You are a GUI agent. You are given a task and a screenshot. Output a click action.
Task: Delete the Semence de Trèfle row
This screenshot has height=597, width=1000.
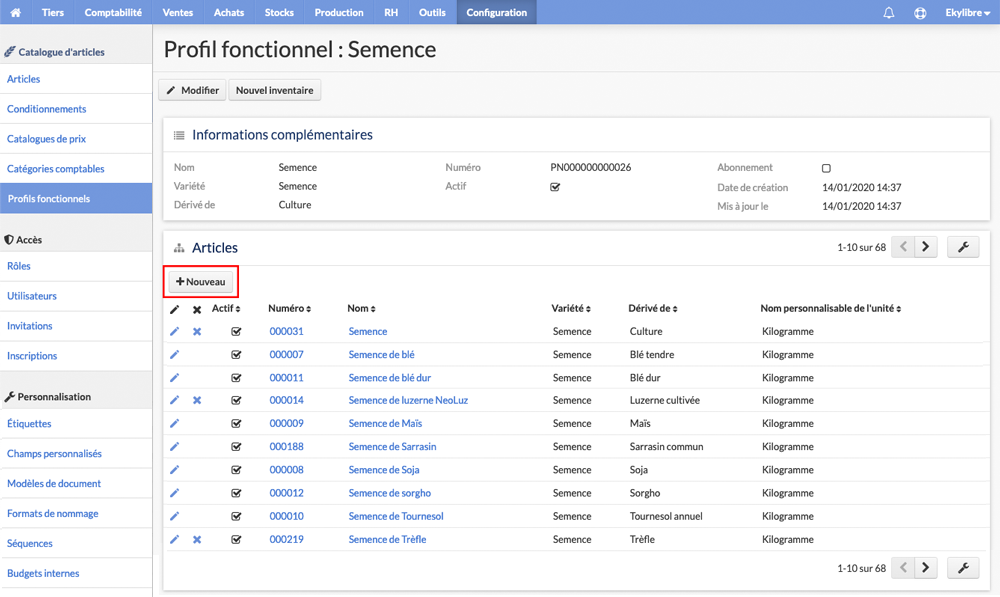click(197, 540)
